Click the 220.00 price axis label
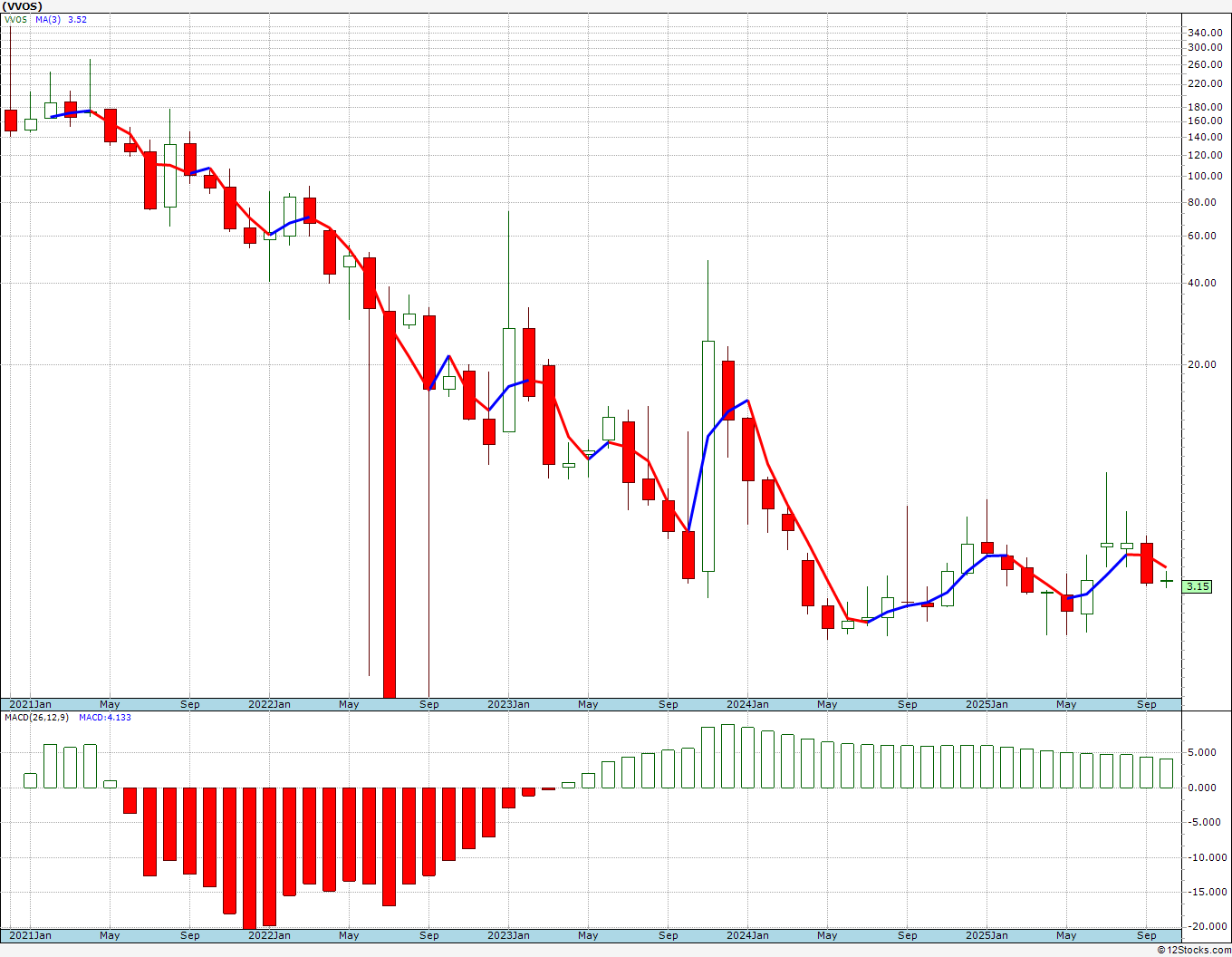This screenshot has width=1232, height=957. (1206, 83)
